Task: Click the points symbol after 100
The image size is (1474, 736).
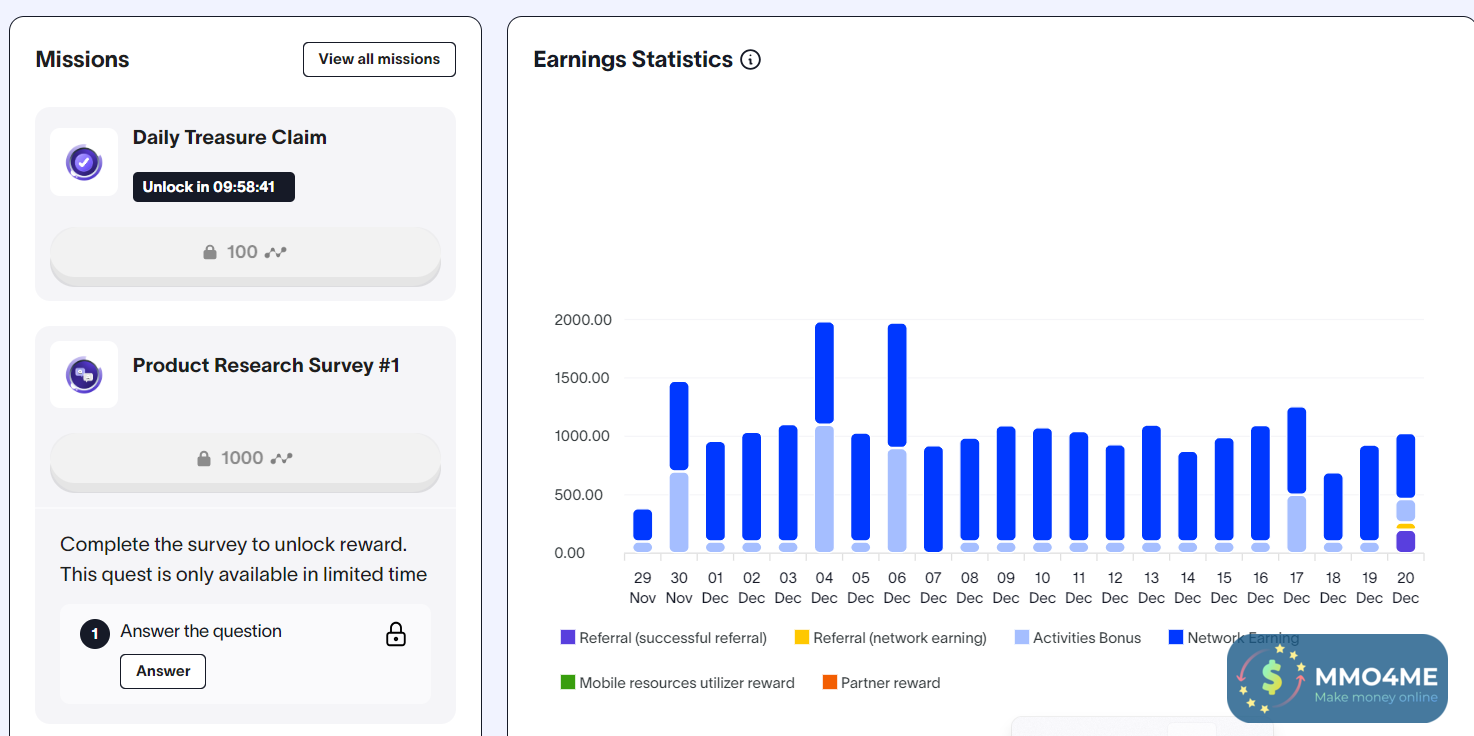Action: 276,253
